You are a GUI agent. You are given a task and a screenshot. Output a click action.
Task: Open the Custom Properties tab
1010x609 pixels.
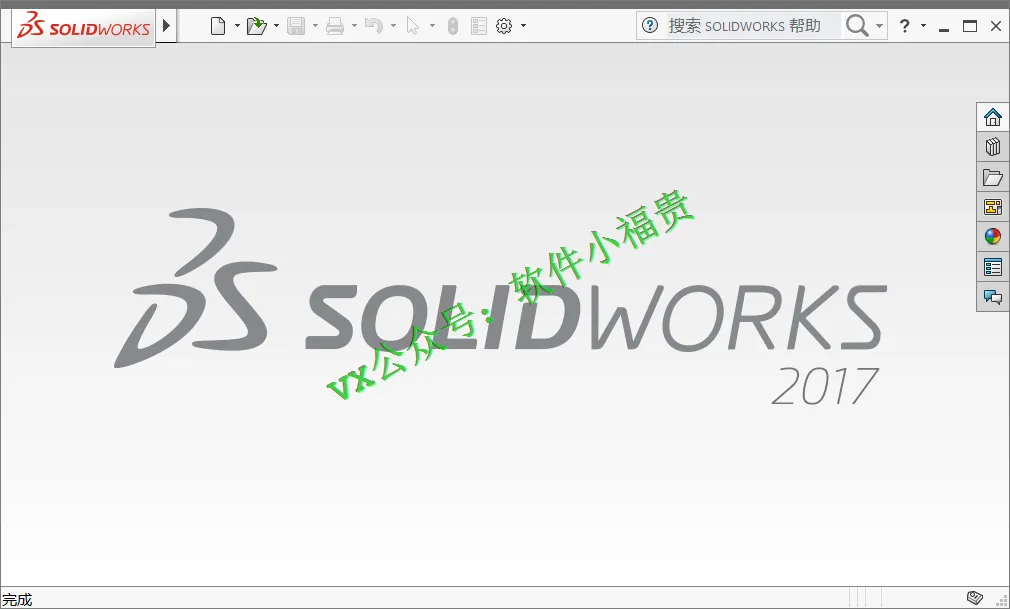(x=993, y=267)
